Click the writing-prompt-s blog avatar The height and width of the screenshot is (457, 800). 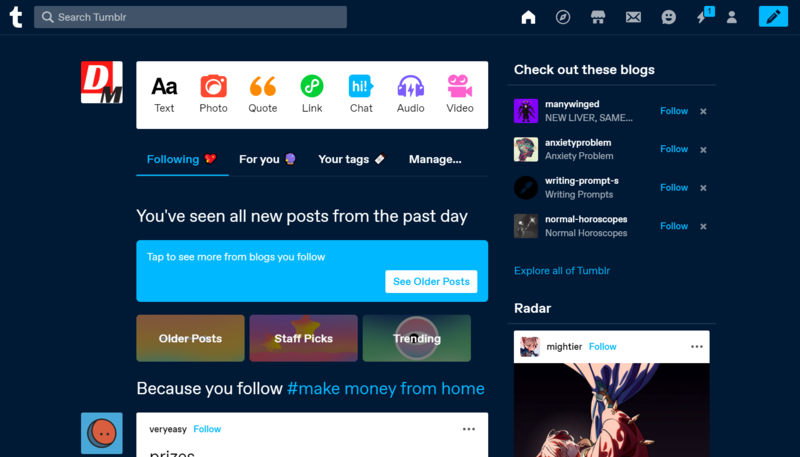pyautogui.click(x=526, y=188)
